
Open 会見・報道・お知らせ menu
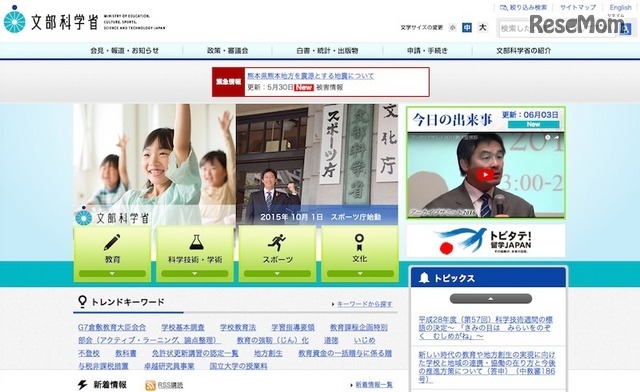coord(124,51)
